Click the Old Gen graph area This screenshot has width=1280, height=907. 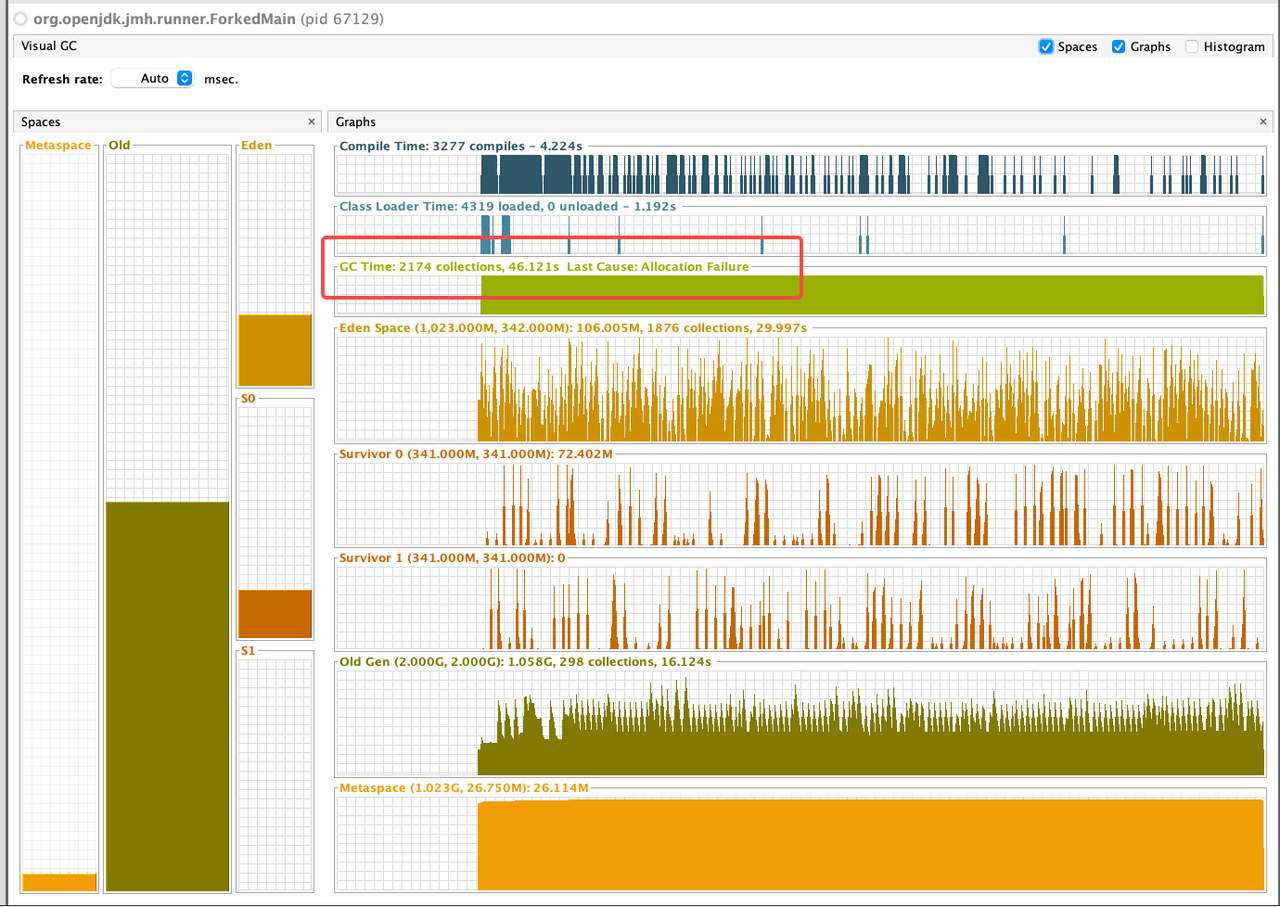click(800, 722)
